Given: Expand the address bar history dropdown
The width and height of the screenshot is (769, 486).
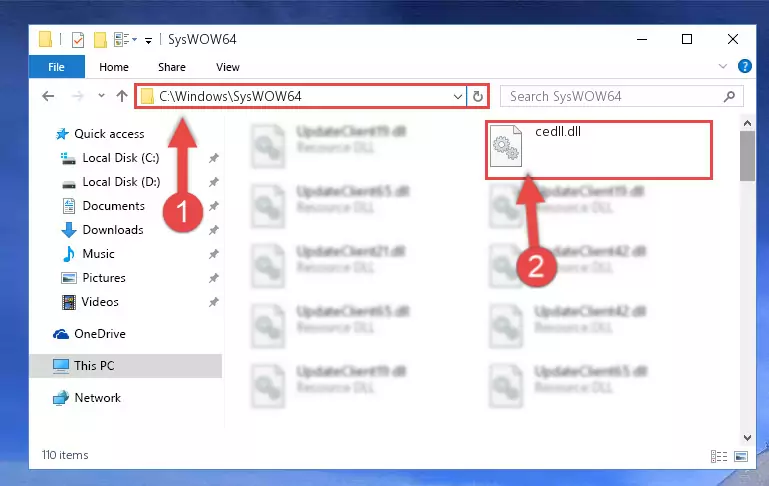Looking at the screenshot, I should click(x=457, y=97).
